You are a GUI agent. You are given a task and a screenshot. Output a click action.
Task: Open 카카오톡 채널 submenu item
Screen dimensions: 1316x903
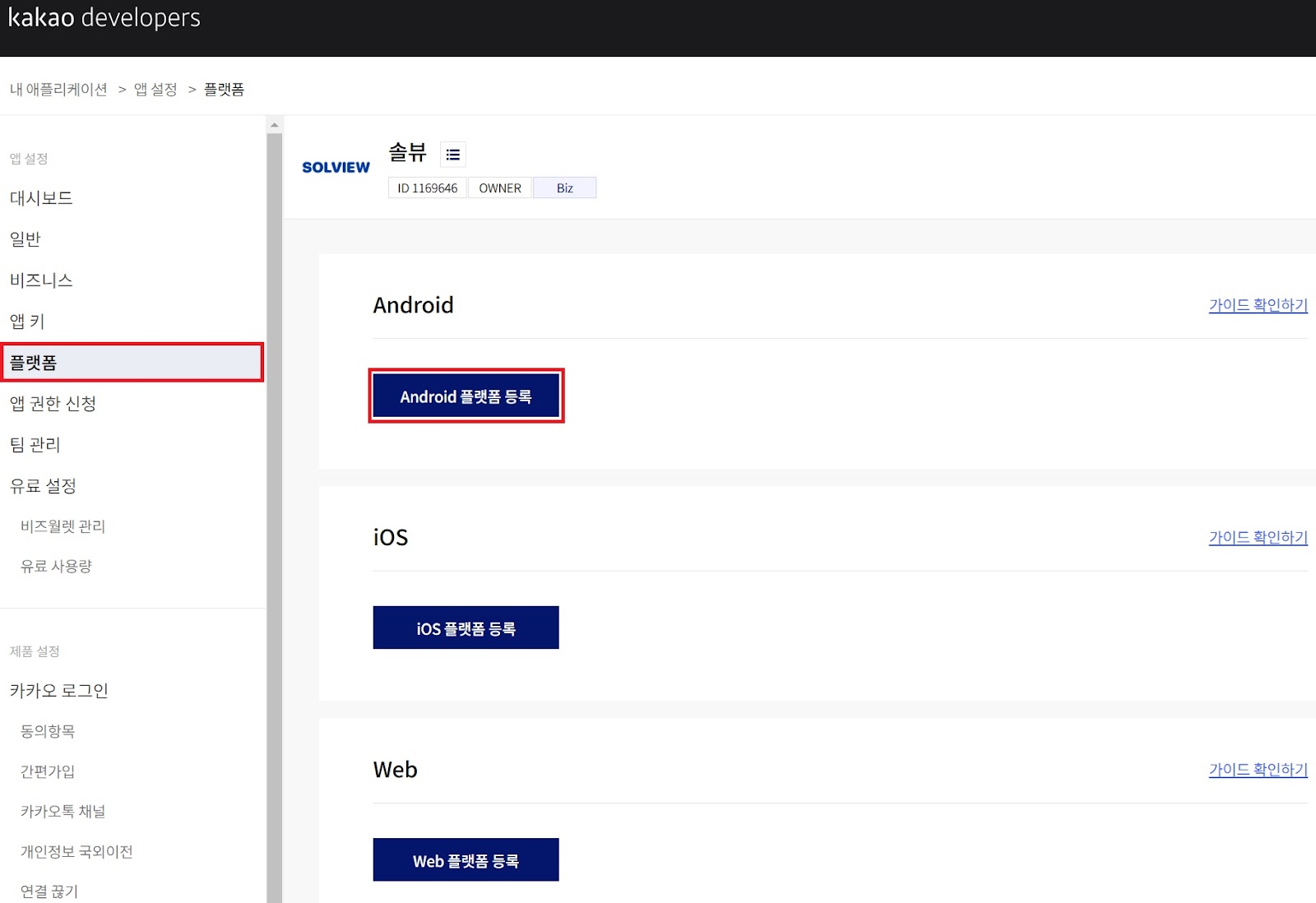(x=63, y=811)
